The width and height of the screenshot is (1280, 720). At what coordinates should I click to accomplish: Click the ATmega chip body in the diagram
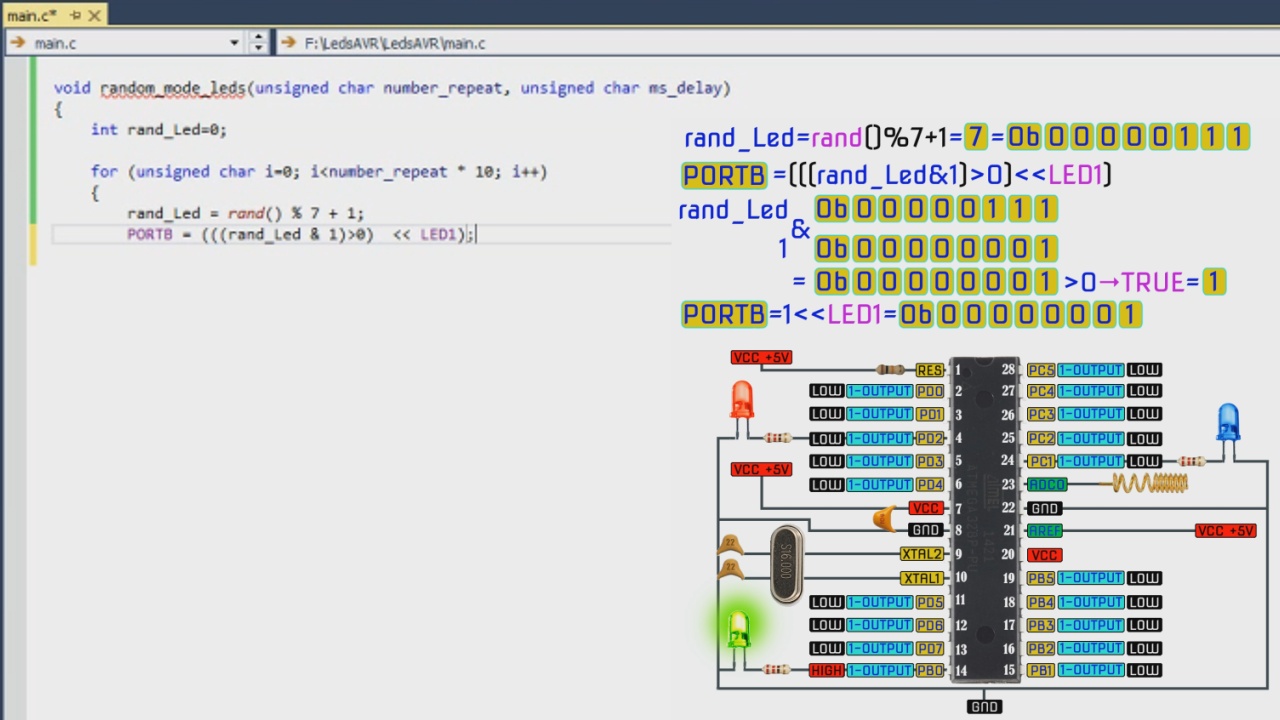(985, 520)
